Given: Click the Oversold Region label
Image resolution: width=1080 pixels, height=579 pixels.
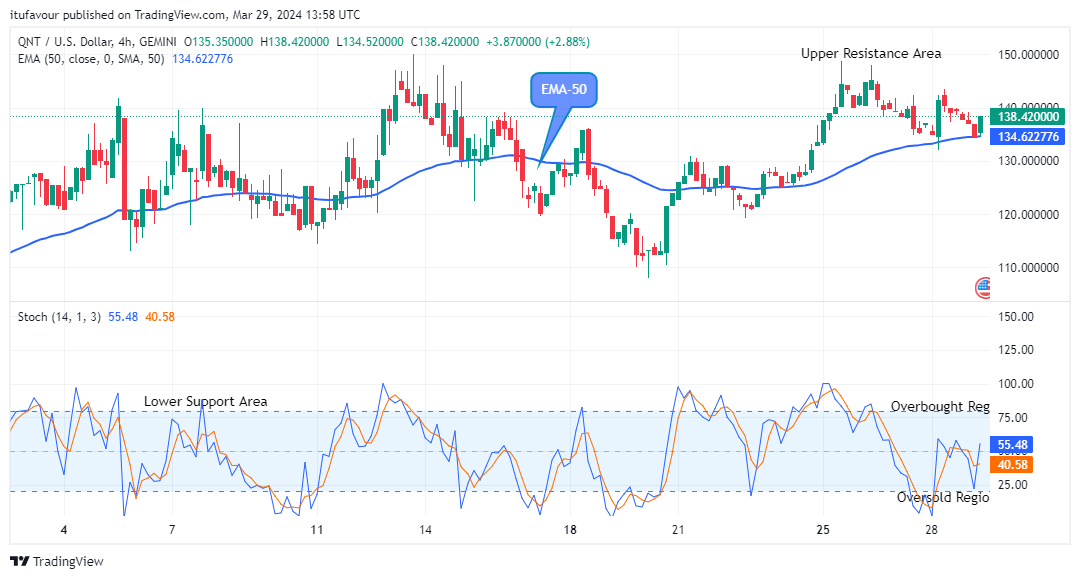Looking at the screenshot, I should tap(943, 497).
